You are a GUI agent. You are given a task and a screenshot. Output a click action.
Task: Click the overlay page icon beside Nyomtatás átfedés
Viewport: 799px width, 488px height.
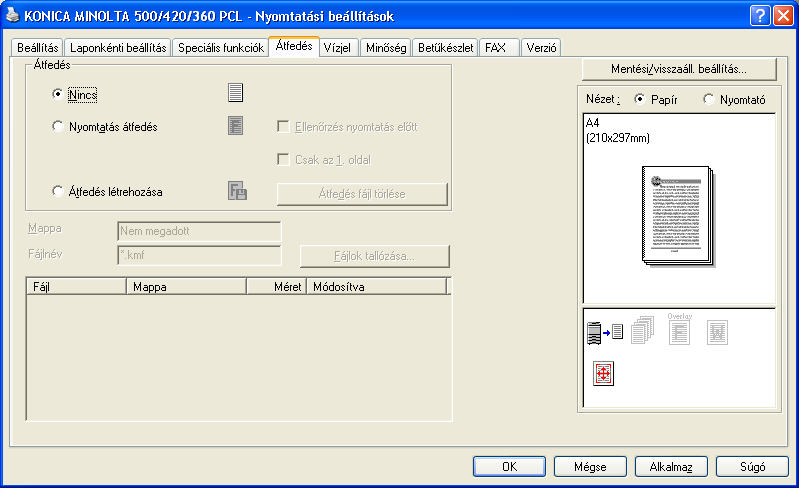pos(235,126)
